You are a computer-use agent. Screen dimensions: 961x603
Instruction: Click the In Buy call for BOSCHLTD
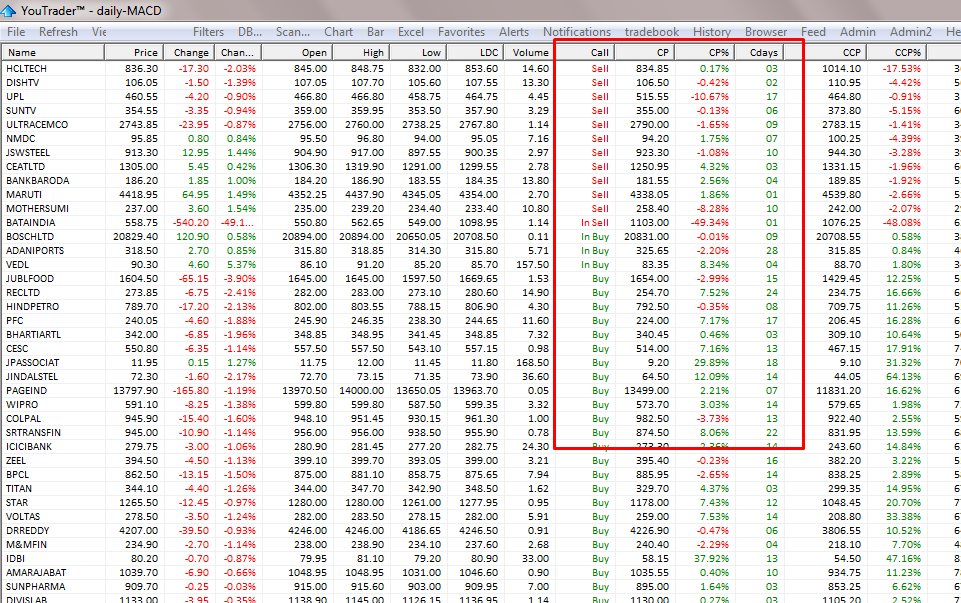tap(594, 237)
